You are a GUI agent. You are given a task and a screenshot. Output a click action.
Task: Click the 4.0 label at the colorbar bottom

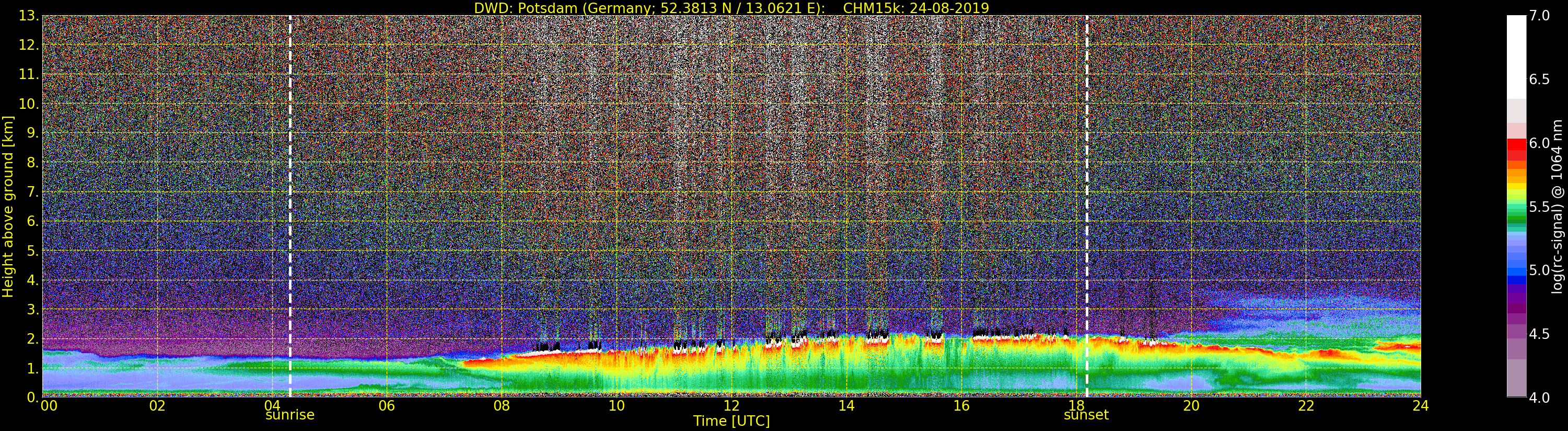pos(1539,398)
